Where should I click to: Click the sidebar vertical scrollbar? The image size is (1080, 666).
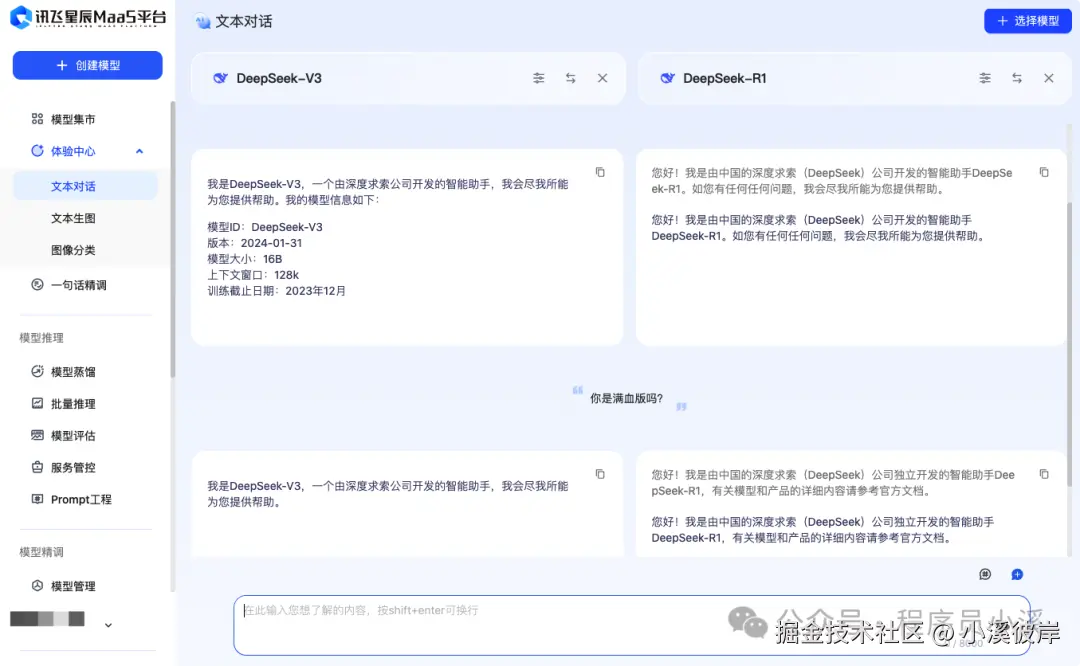click(172, 239)
